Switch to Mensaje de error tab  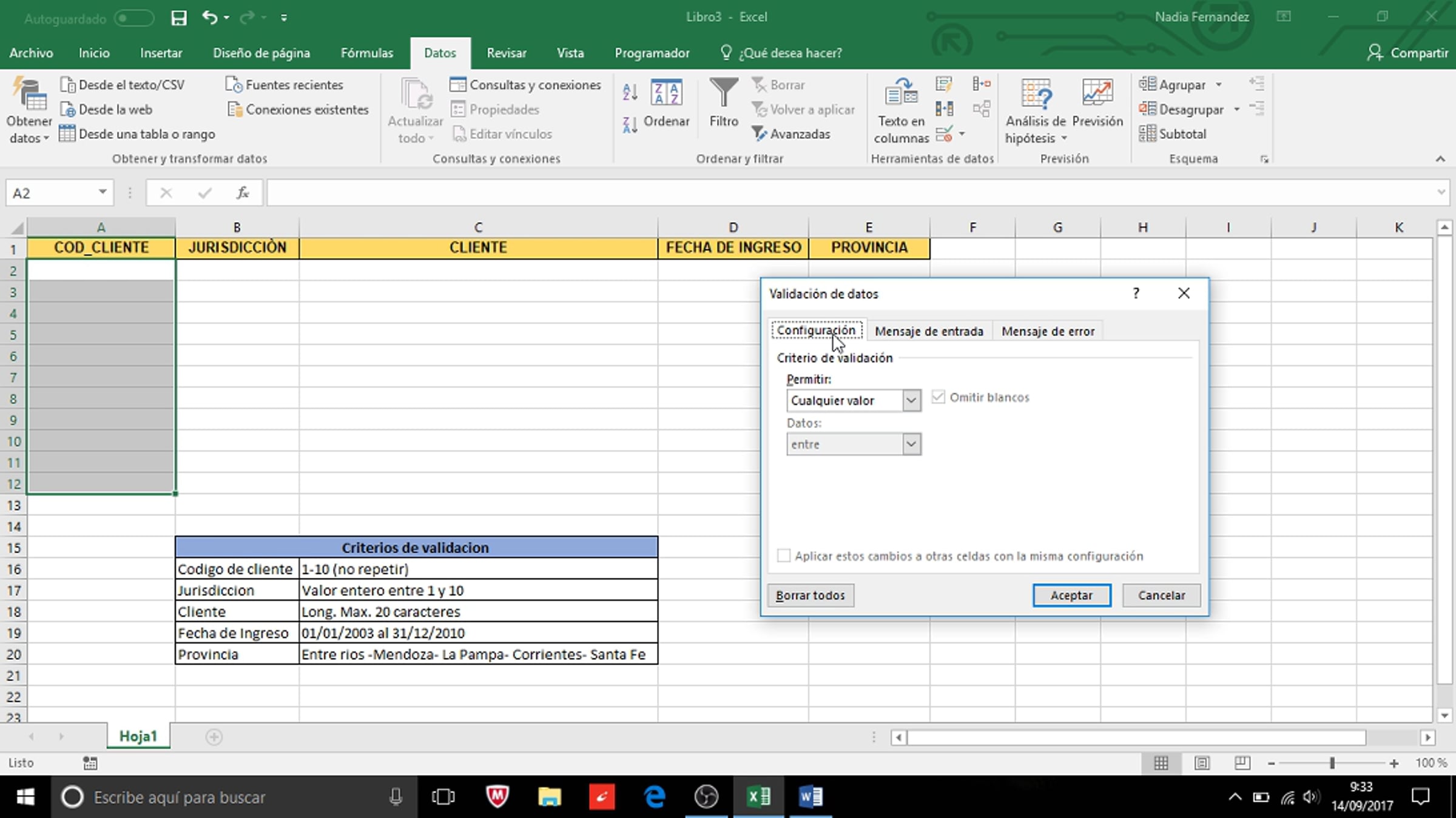[x=1048, y=331]
